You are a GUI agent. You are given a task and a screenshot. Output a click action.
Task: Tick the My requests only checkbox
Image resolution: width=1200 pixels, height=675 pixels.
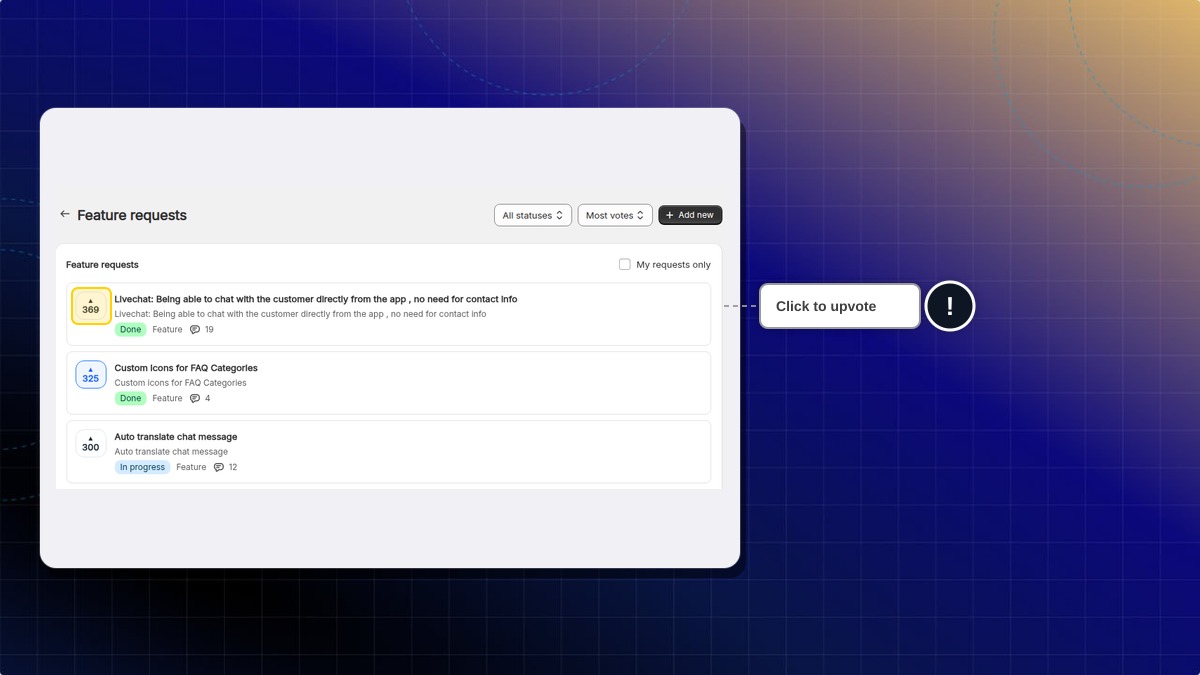[x=625, y=265]
